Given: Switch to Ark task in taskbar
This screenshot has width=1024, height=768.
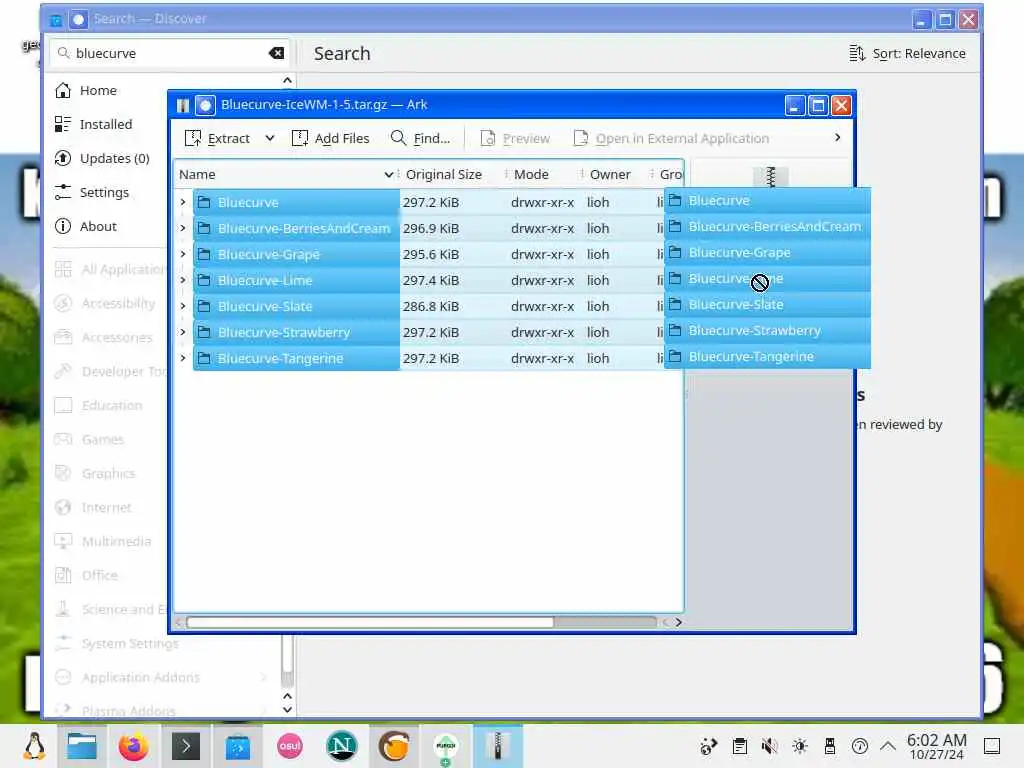Looking at the screenshot, I should tap(498, 746).
